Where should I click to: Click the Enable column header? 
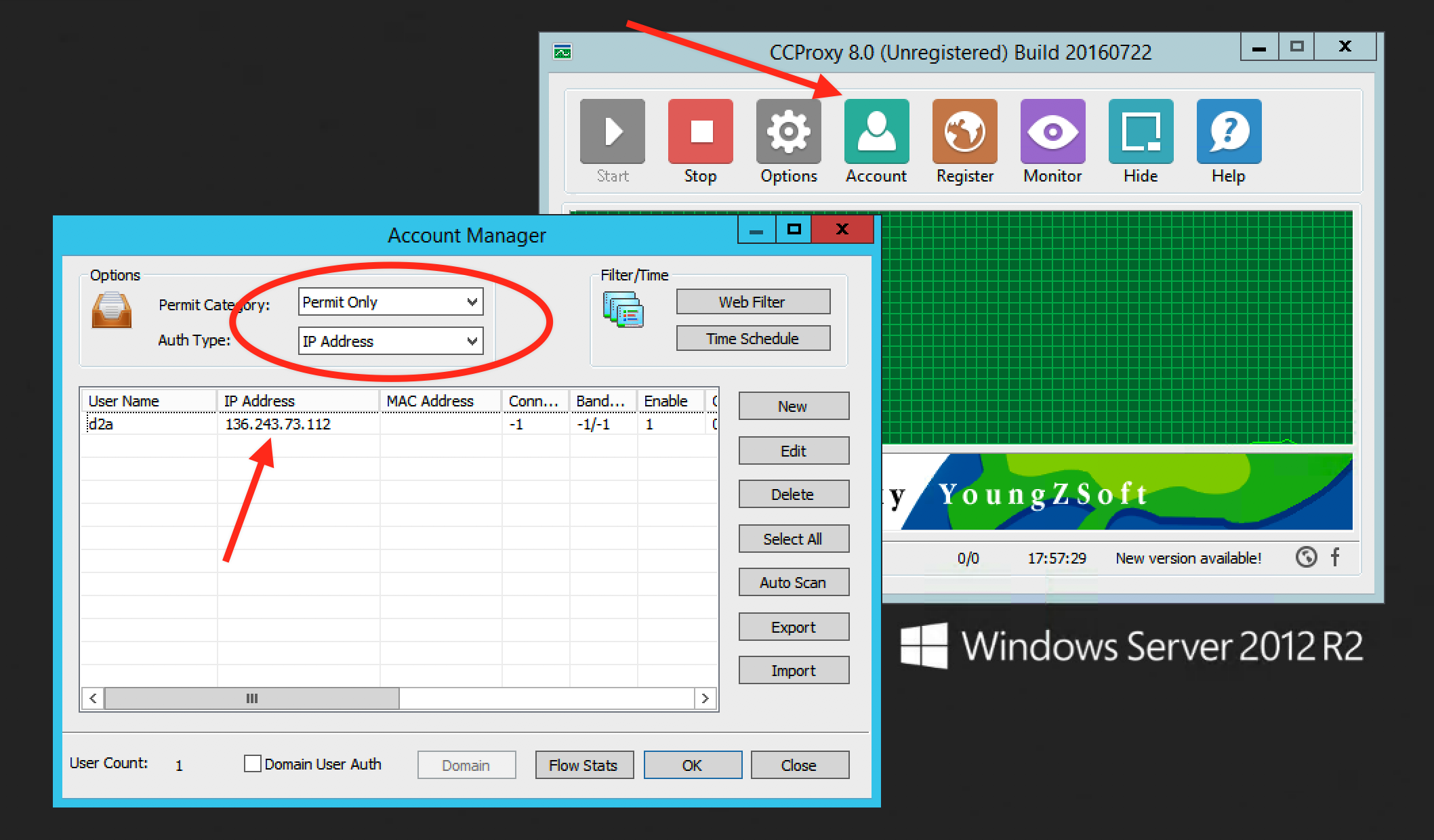coord(671,401)
